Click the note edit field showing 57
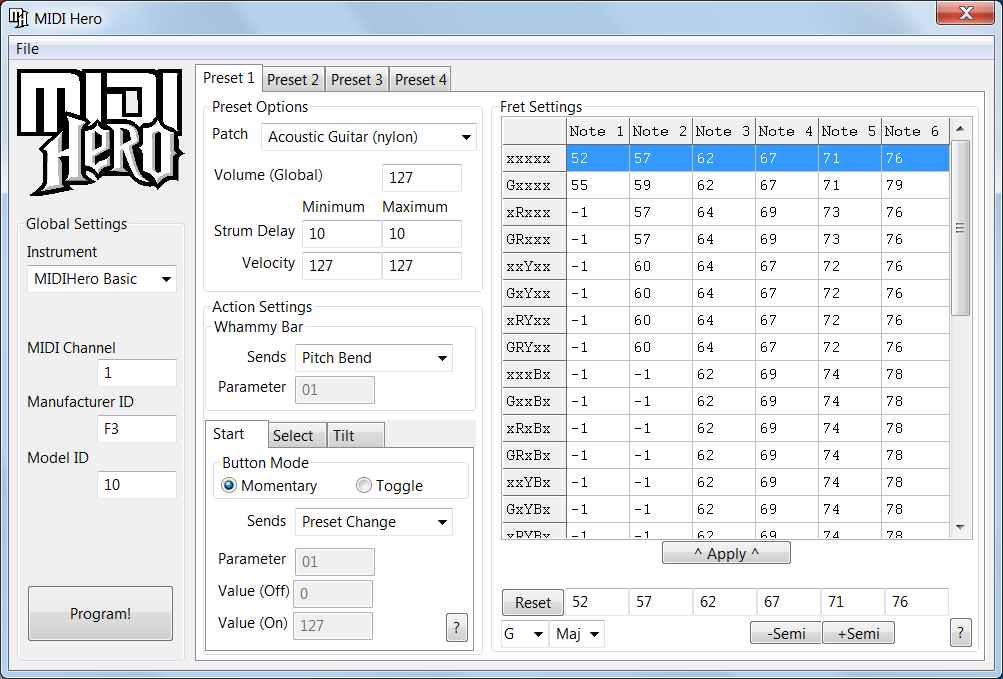 pyautogui.click(x=661, y=602)
